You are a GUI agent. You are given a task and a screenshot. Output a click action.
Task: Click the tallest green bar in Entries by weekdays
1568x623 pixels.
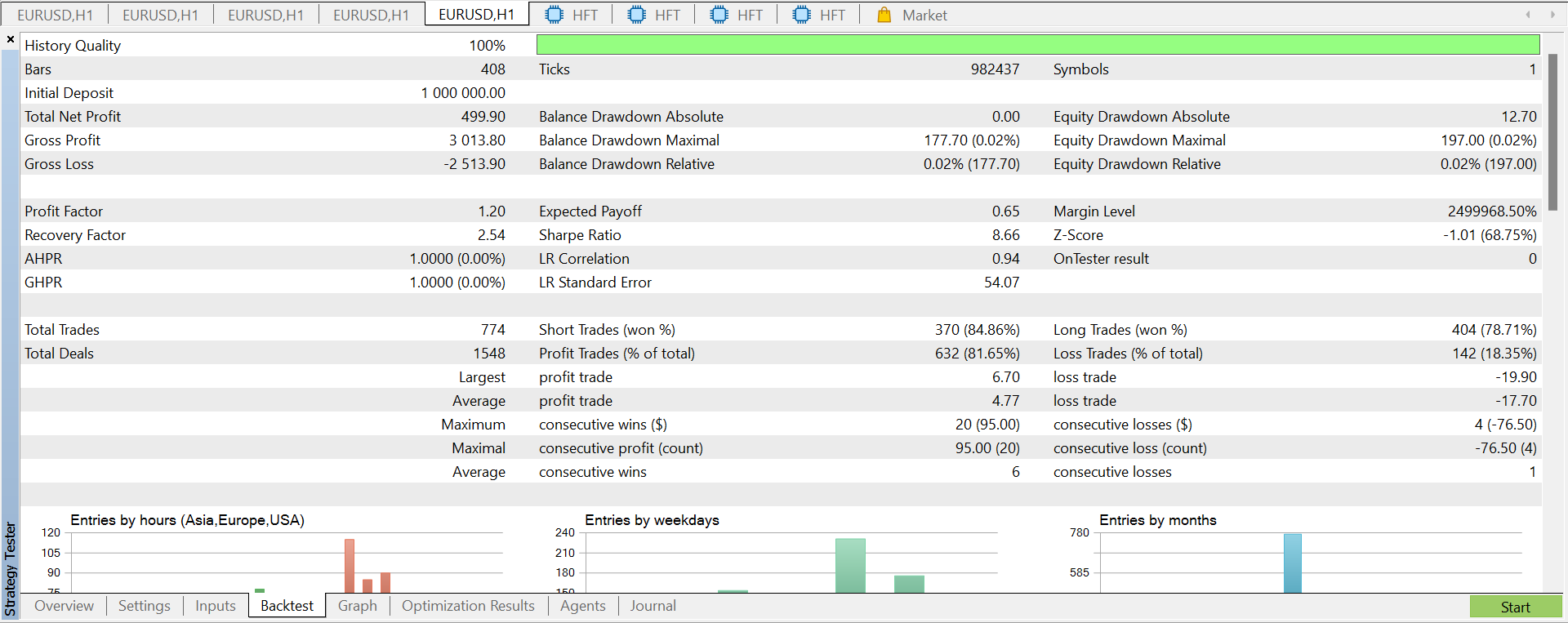pyautogui.click(x=850, y=566)
